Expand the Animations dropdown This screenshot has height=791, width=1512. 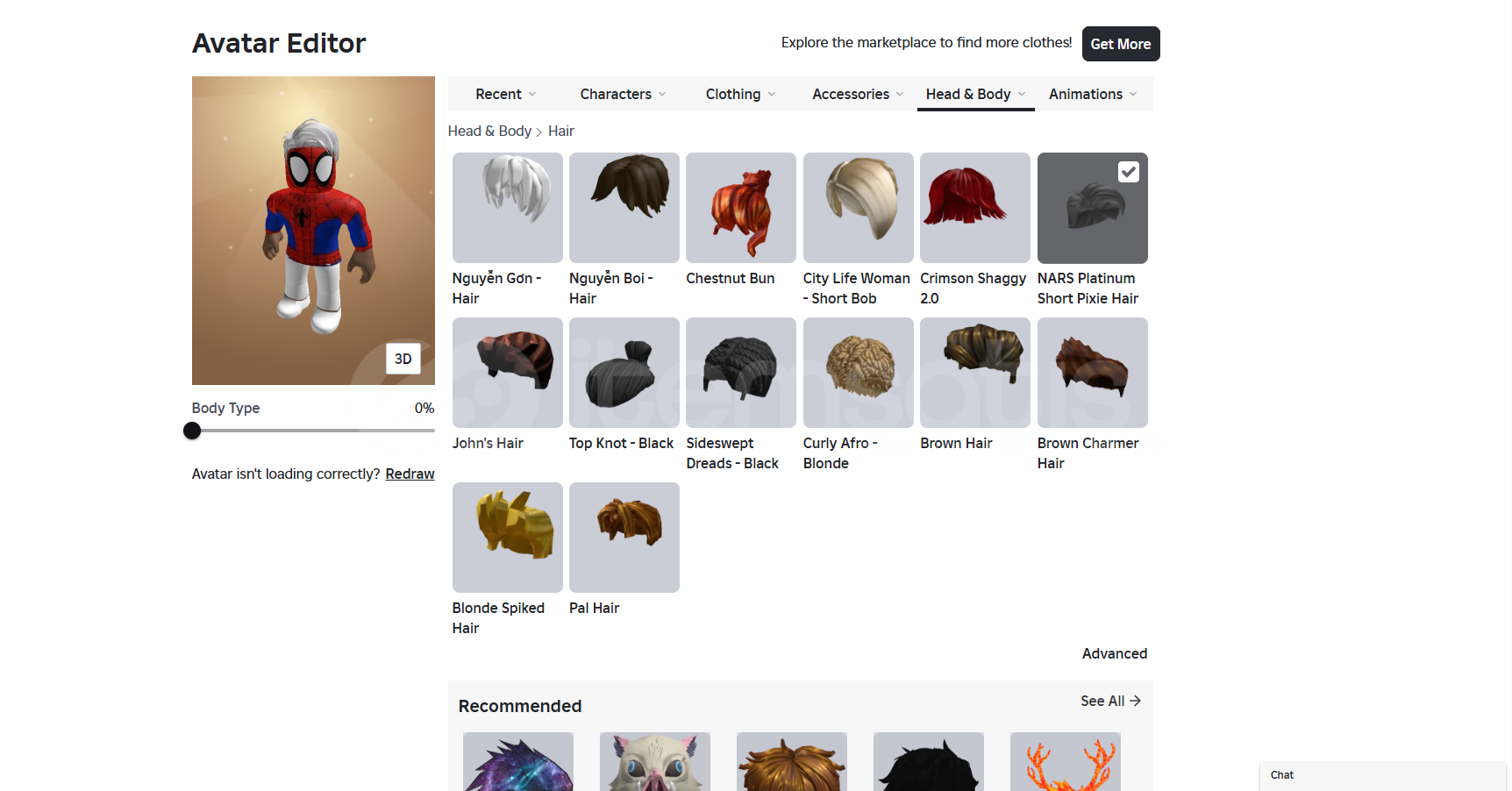1093,94
